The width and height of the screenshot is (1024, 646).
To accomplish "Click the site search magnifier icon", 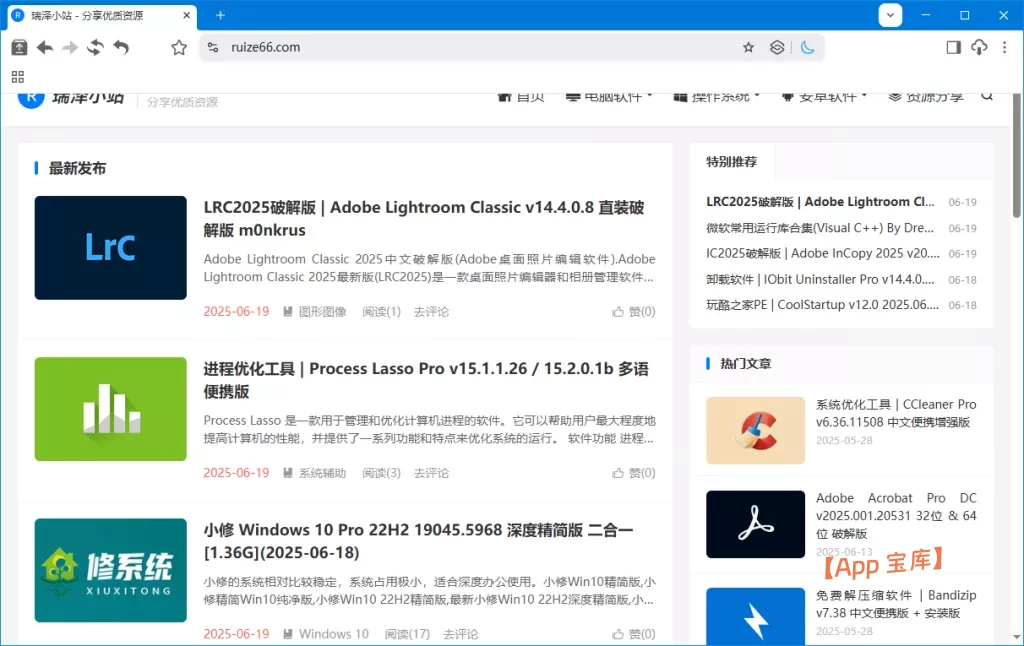I will [987, 95].
